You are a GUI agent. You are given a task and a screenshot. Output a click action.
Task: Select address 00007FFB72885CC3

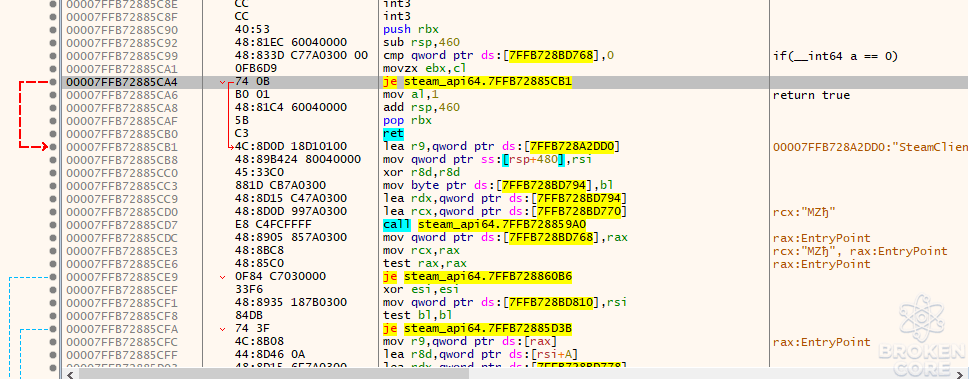[122, 185]
